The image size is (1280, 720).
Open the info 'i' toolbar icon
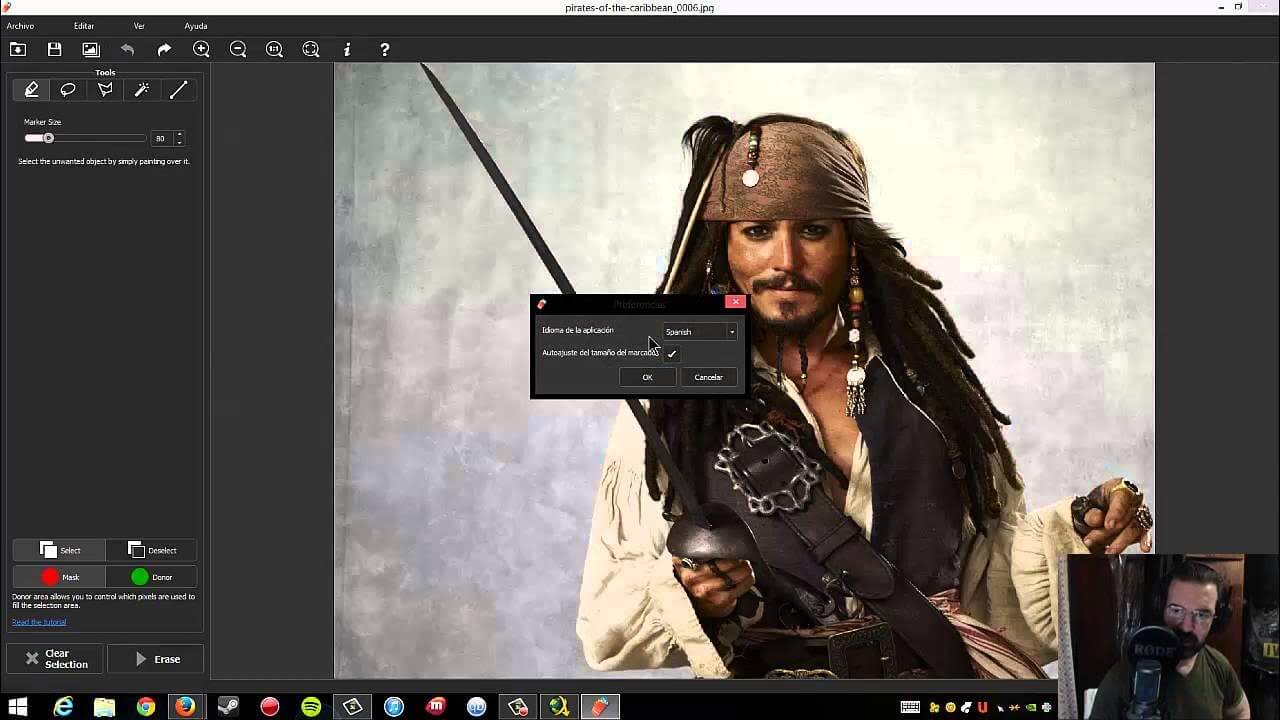click(347, 49)
